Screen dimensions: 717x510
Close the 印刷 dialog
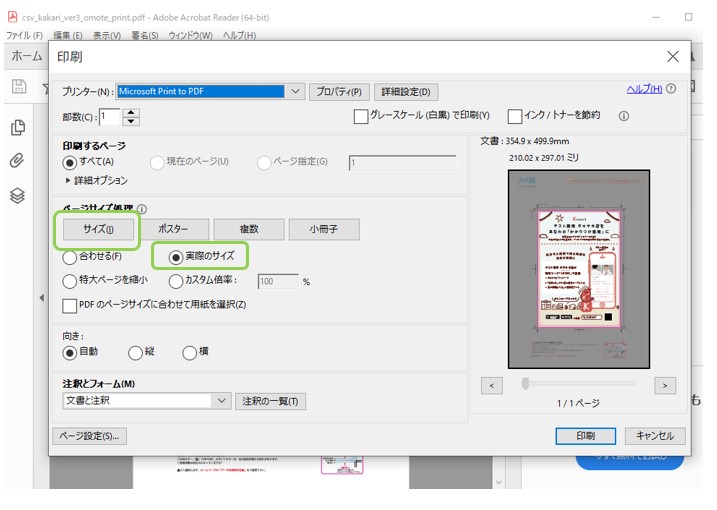pos(673,56)
